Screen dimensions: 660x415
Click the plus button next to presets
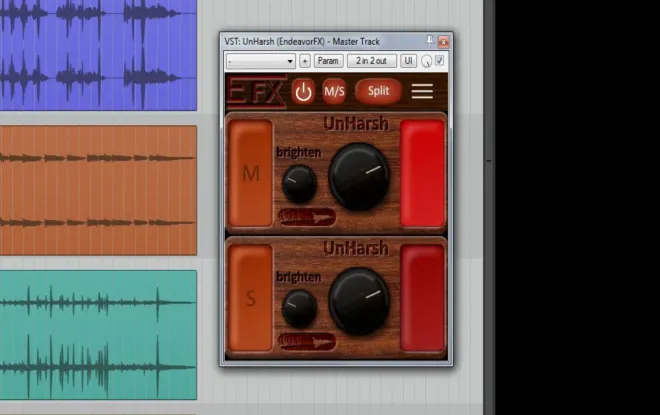(x=305, y=61)
